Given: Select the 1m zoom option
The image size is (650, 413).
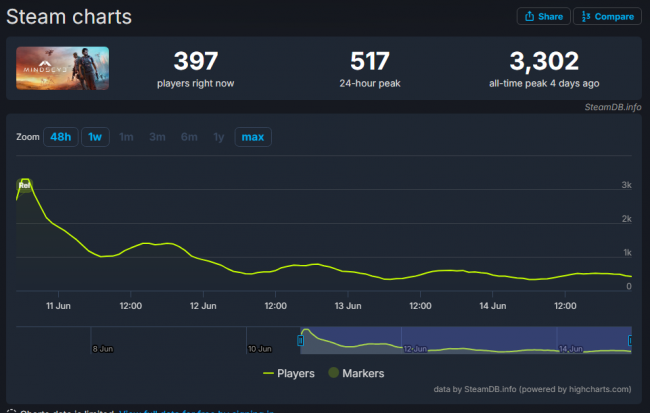Looking at the screenshot, I should point(126,136).
